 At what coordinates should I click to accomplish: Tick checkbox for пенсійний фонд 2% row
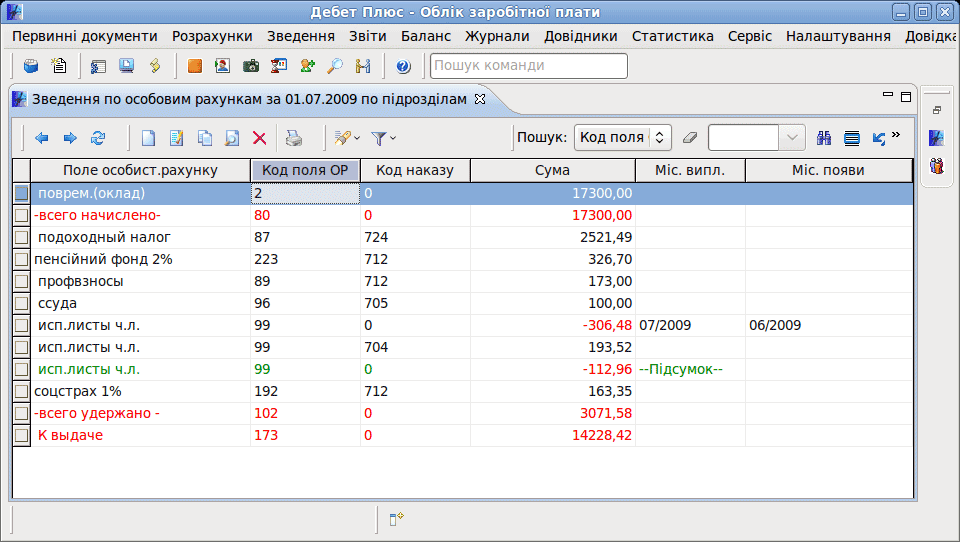(21, 260)
